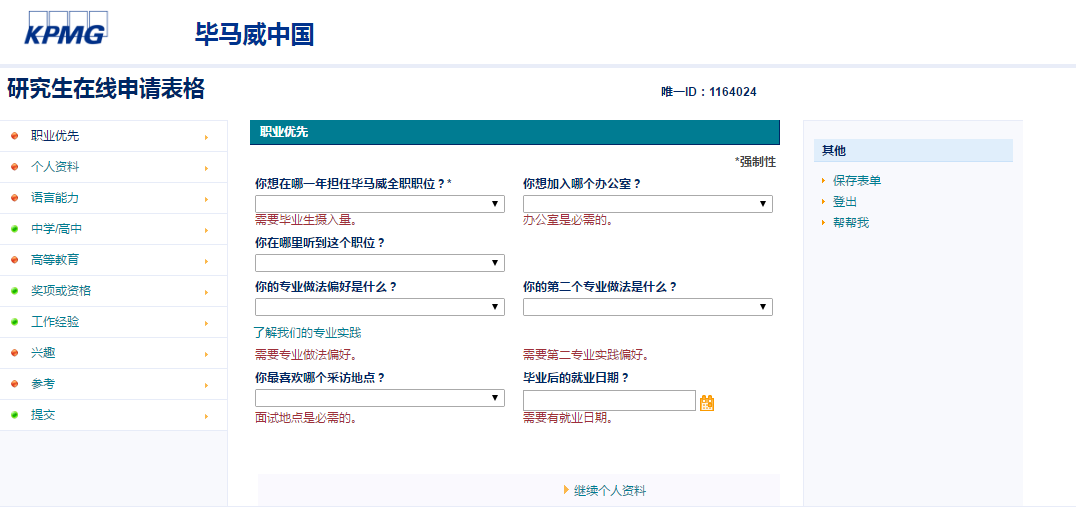
Task: Click the 了解我们的专业实践 link
Action: [x=308, y=332]
